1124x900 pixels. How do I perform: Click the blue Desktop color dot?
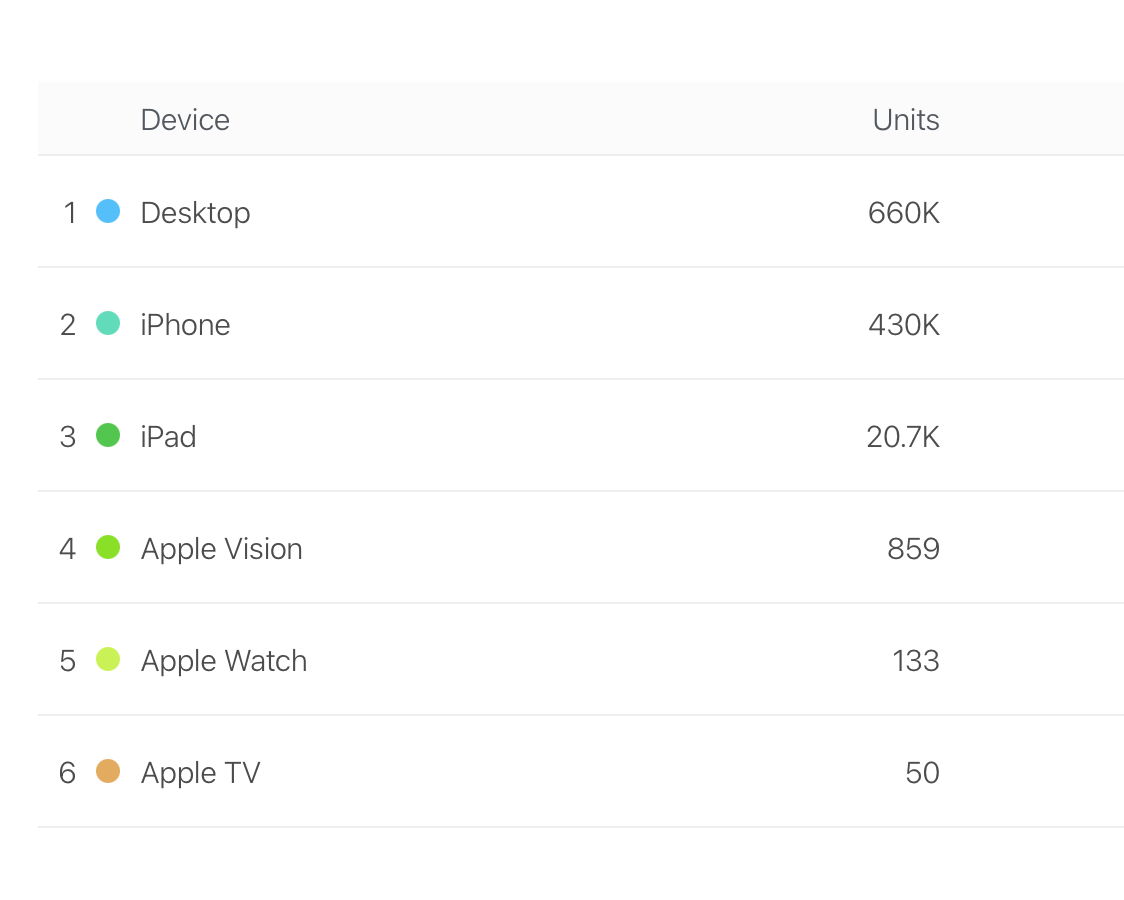pyautogui.click(x=108, y=211)
